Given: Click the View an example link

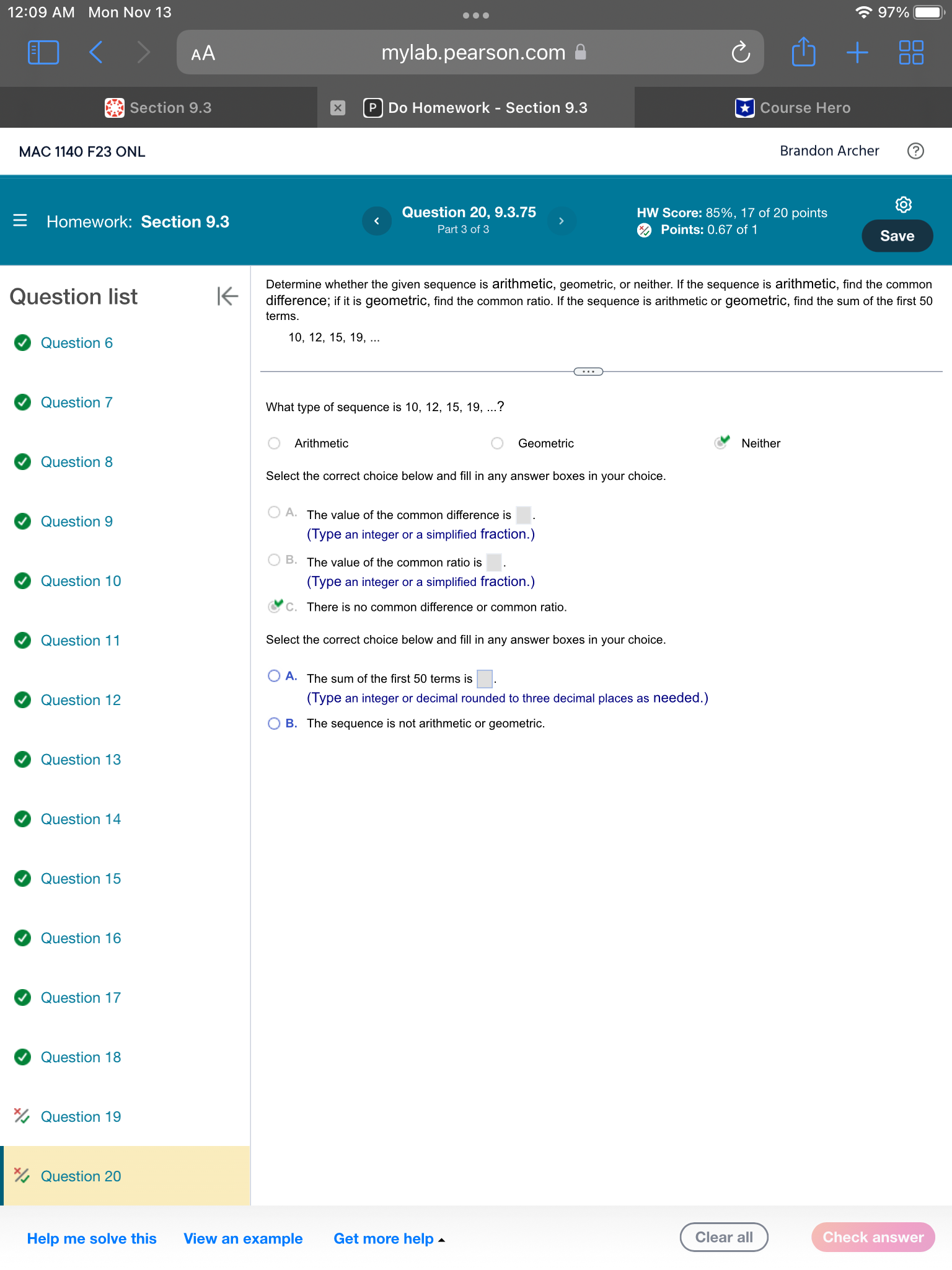Looking at the screenshot, I should pos(243,1238).
